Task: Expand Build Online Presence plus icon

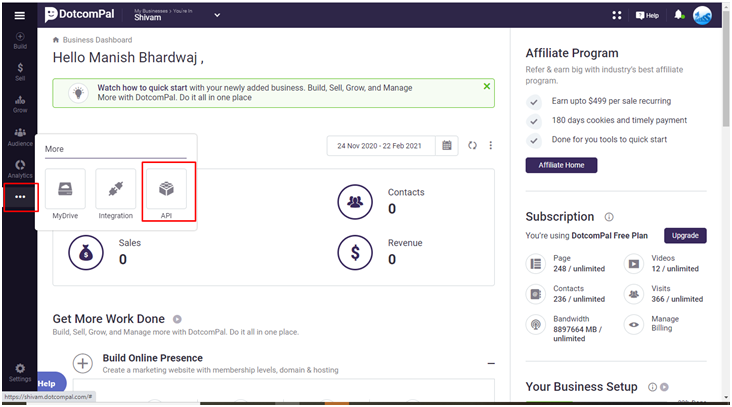Action: [83, 363]
